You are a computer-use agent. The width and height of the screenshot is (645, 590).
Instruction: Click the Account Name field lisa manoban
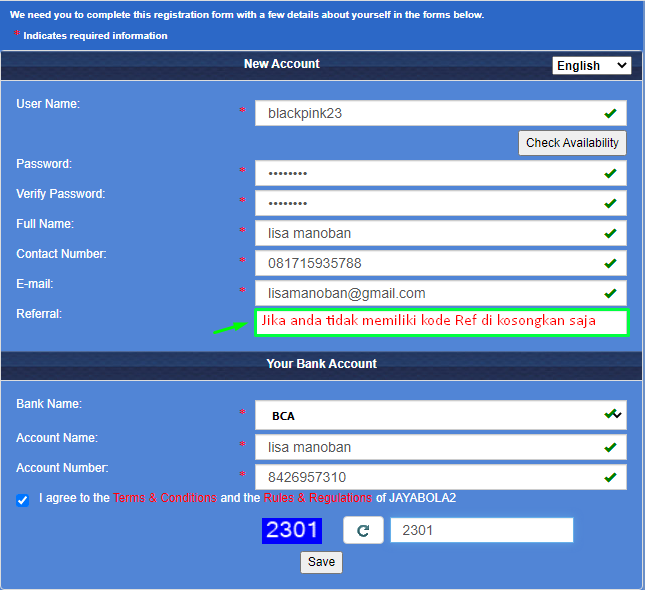[x=441, y=447]
